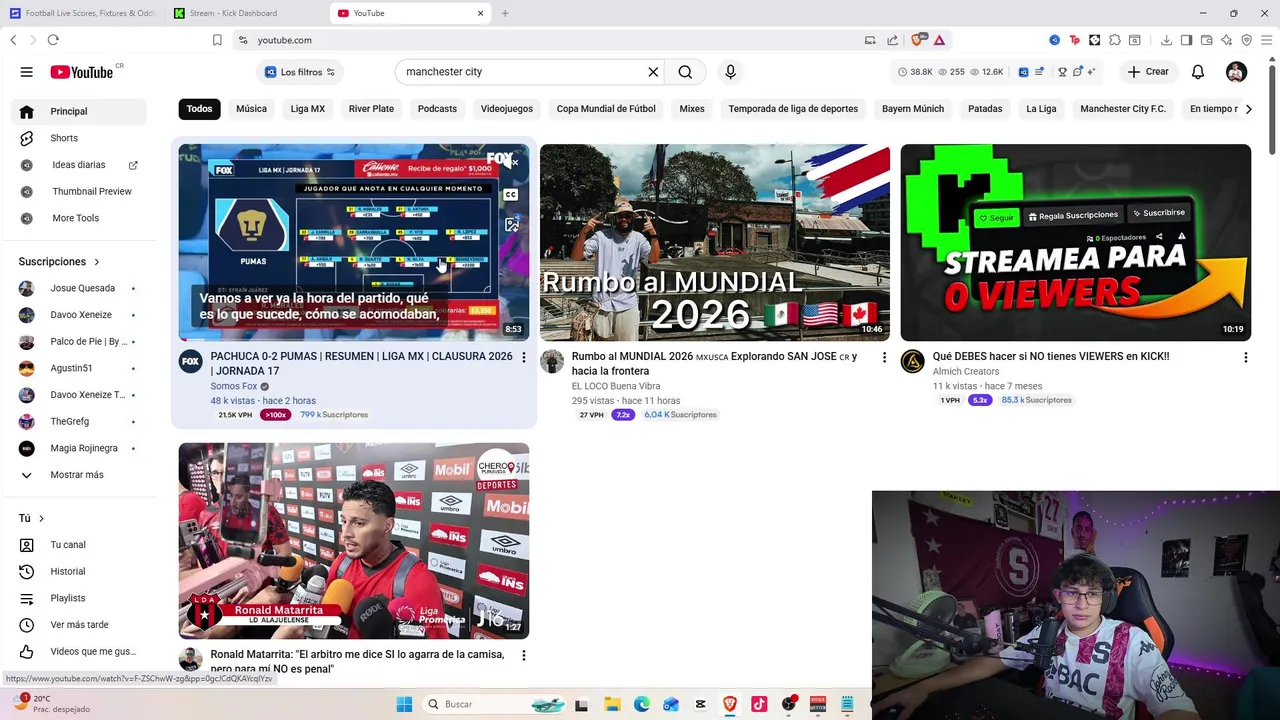Open 'Playlists' in the sidebar

80,598
